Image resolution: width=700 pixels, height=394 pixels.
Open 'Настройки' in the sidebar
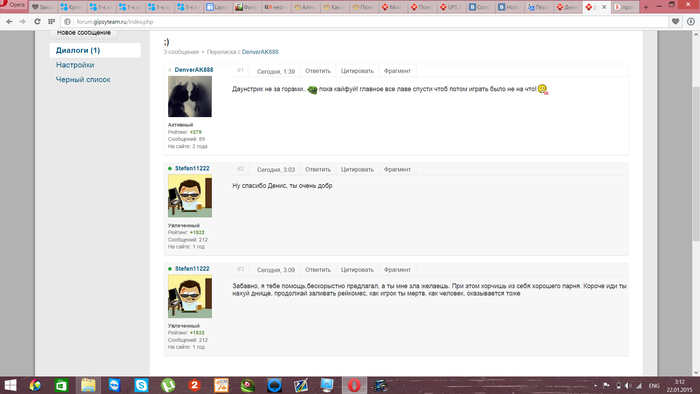coord(75,65)
